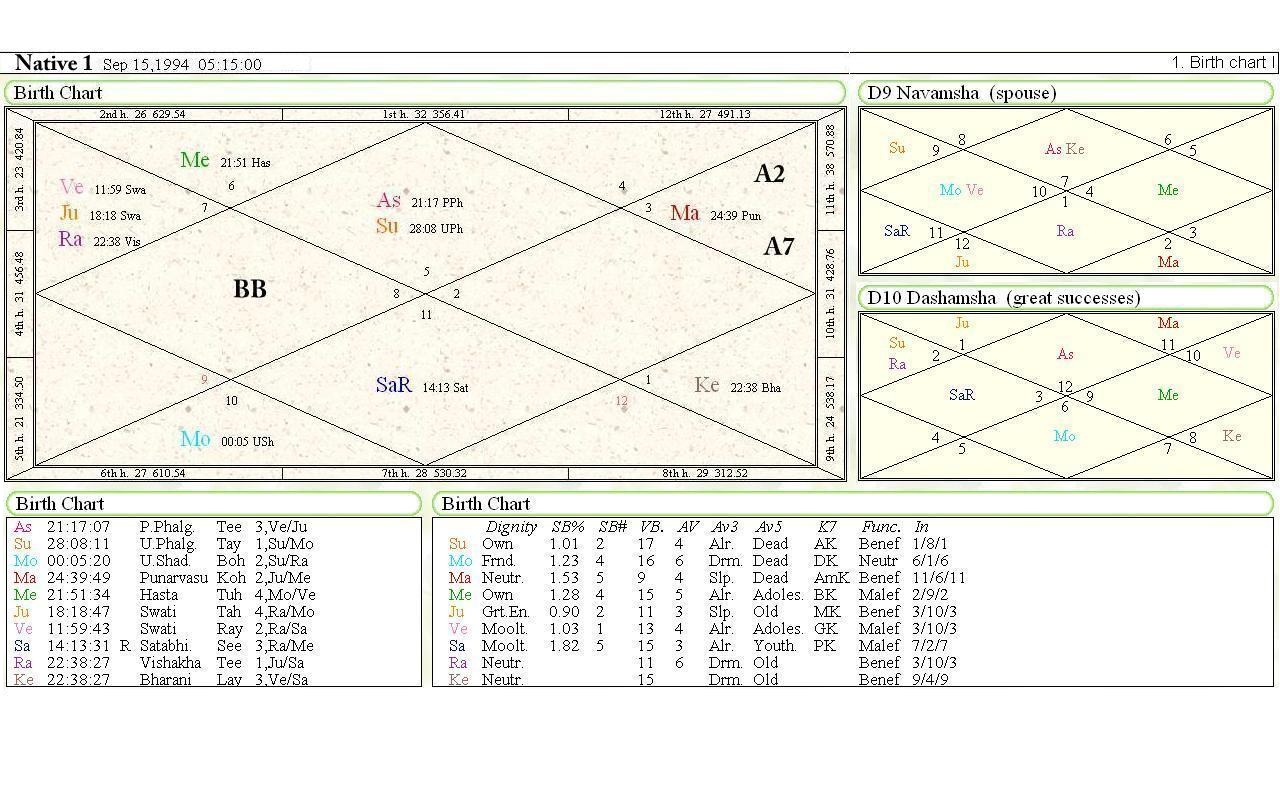Click Mo 00:05 USh in the main chart
This screenshot has width=1280, height=800.
coord(227,440)
